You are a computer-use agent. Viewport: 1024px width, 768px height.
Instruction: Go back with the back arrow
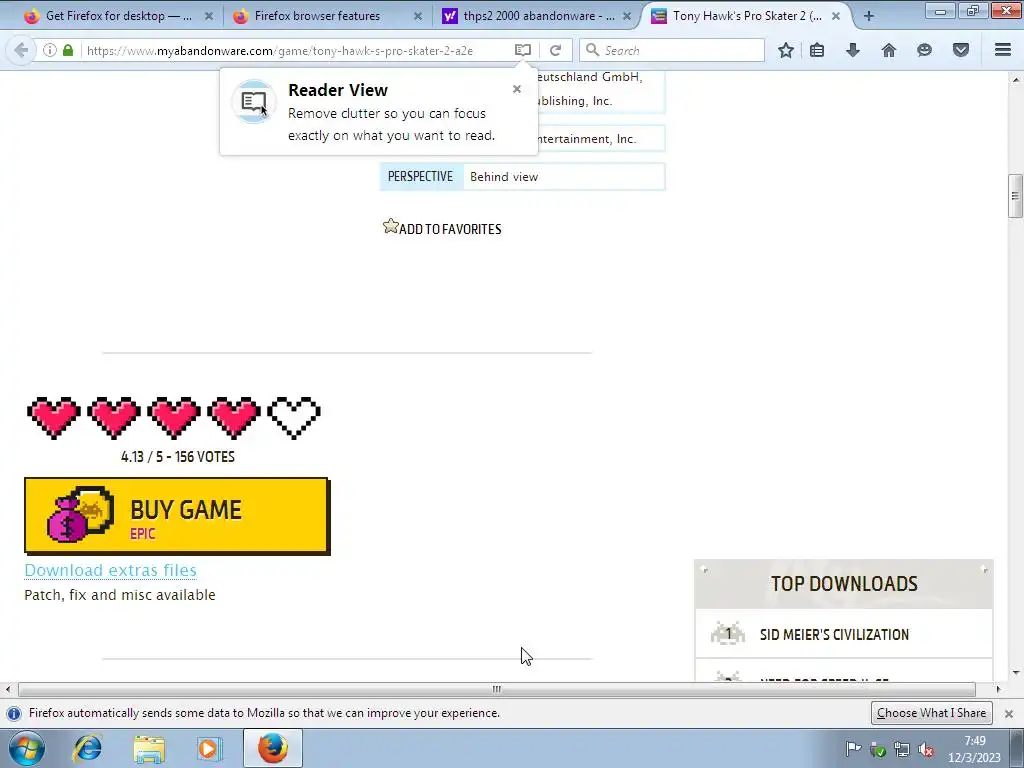[x=21, y=50]
